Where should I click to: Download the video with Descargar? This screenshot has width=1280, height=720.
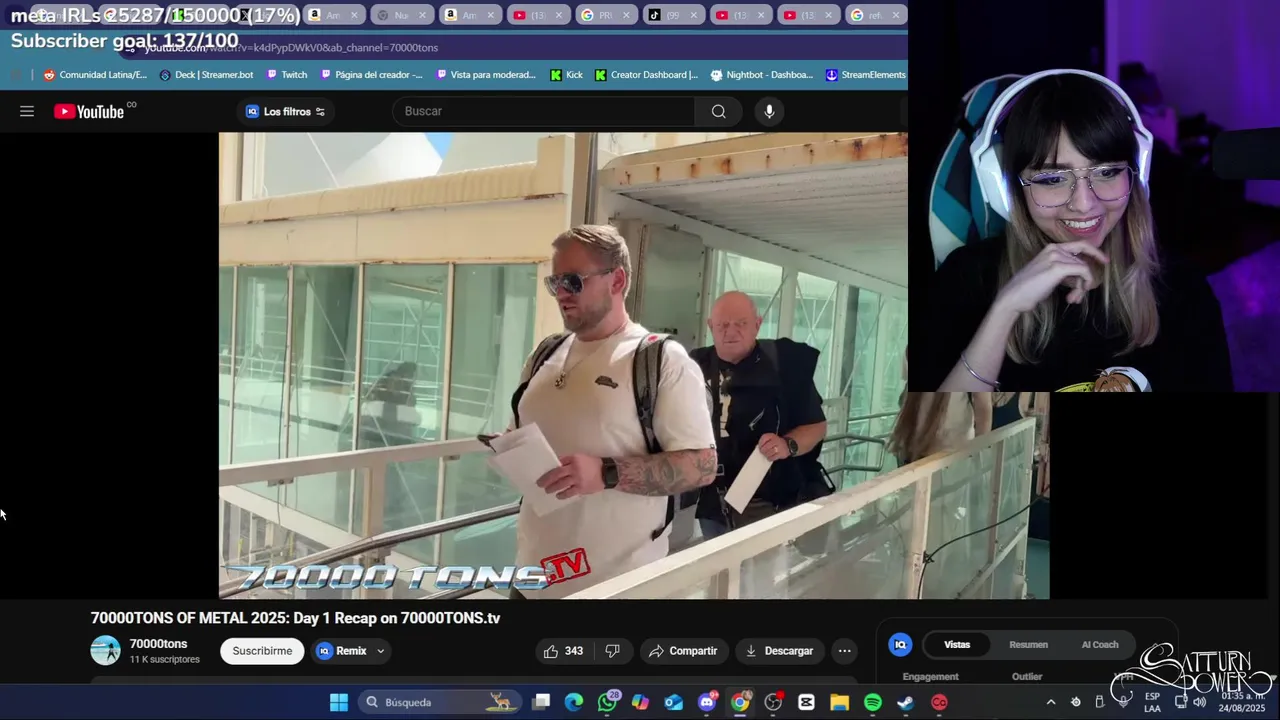point(778,651)
